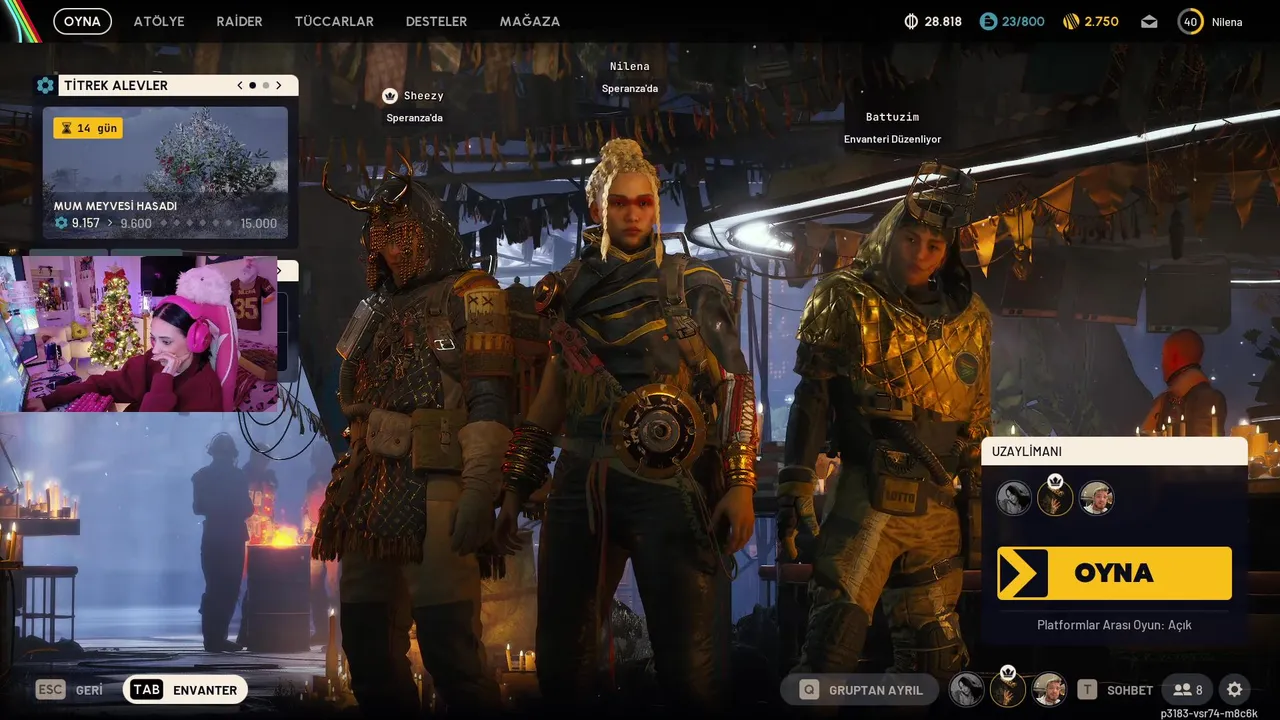
Task: Click crowned party avatar in bottom bar
Action: [1008, 688]
